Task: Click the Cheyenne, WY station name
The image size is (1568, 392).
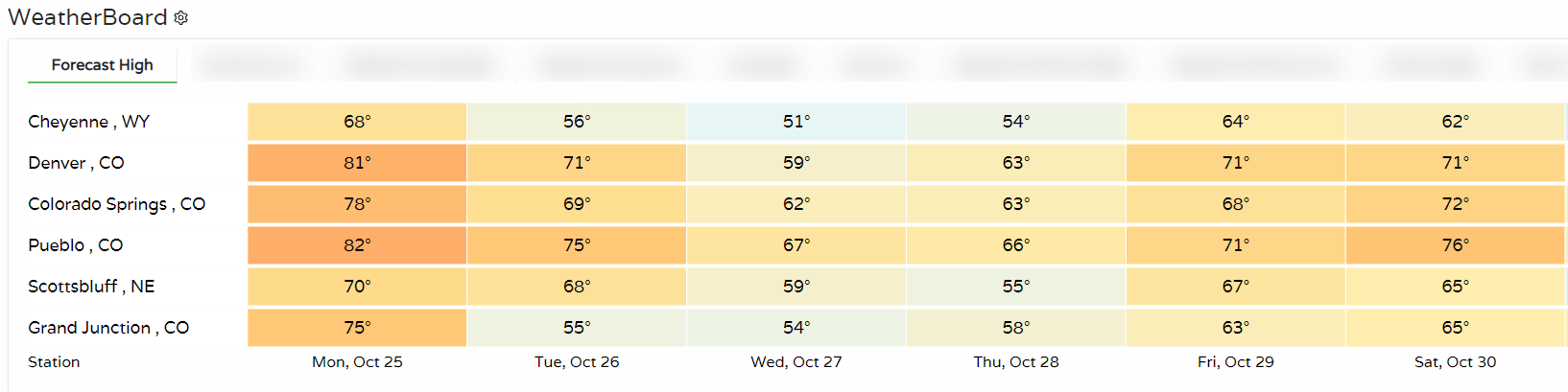Action: click(x=88, y=122)
